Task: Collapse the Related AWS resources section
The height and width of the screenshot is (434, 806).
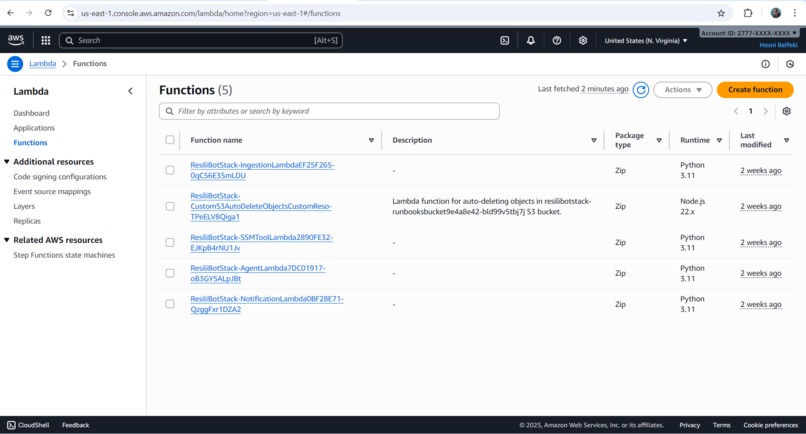Action: (x=7, y=240)
